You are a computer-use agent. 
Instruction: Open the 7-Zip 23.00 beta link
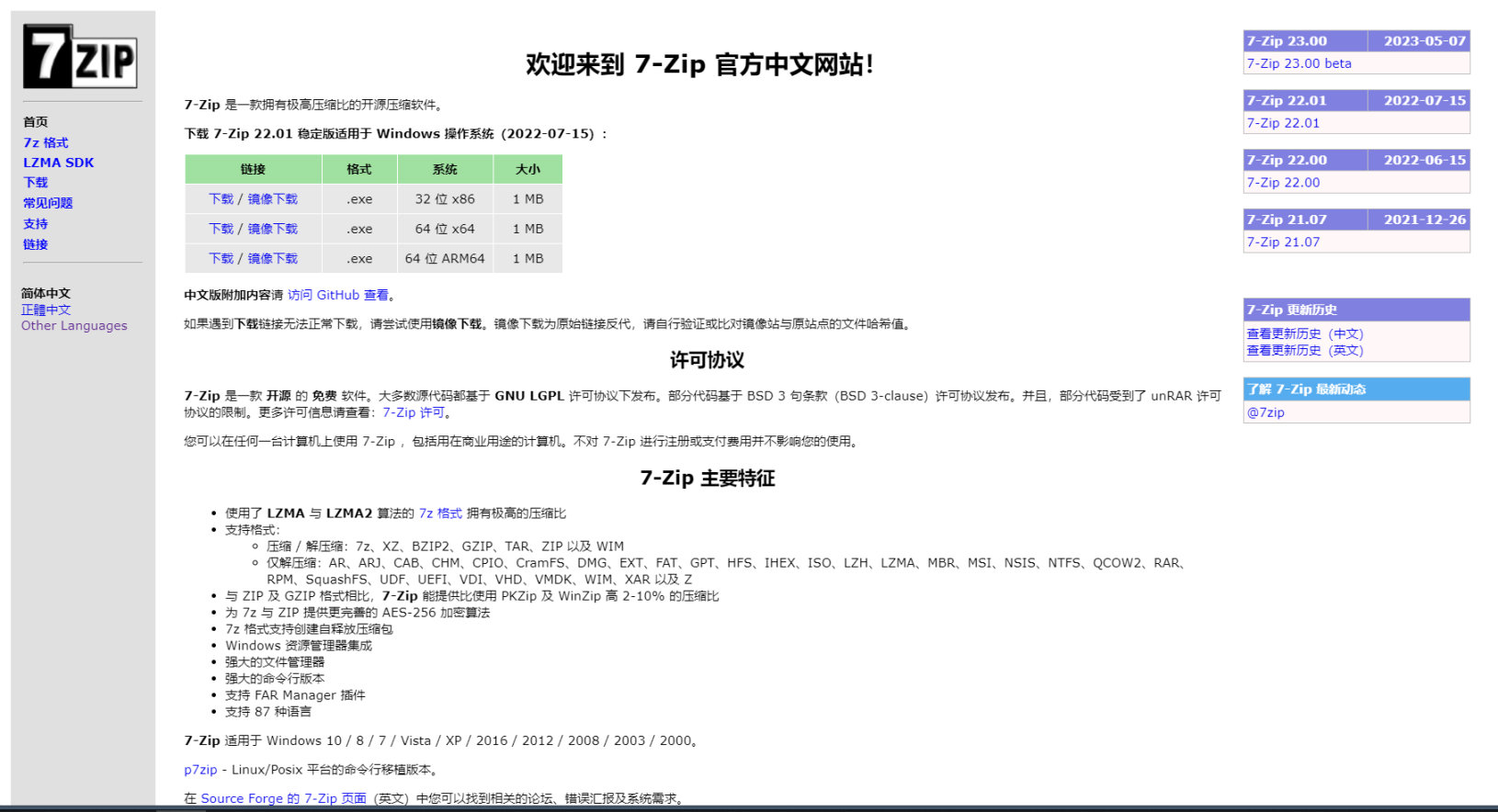(1299, 63)
